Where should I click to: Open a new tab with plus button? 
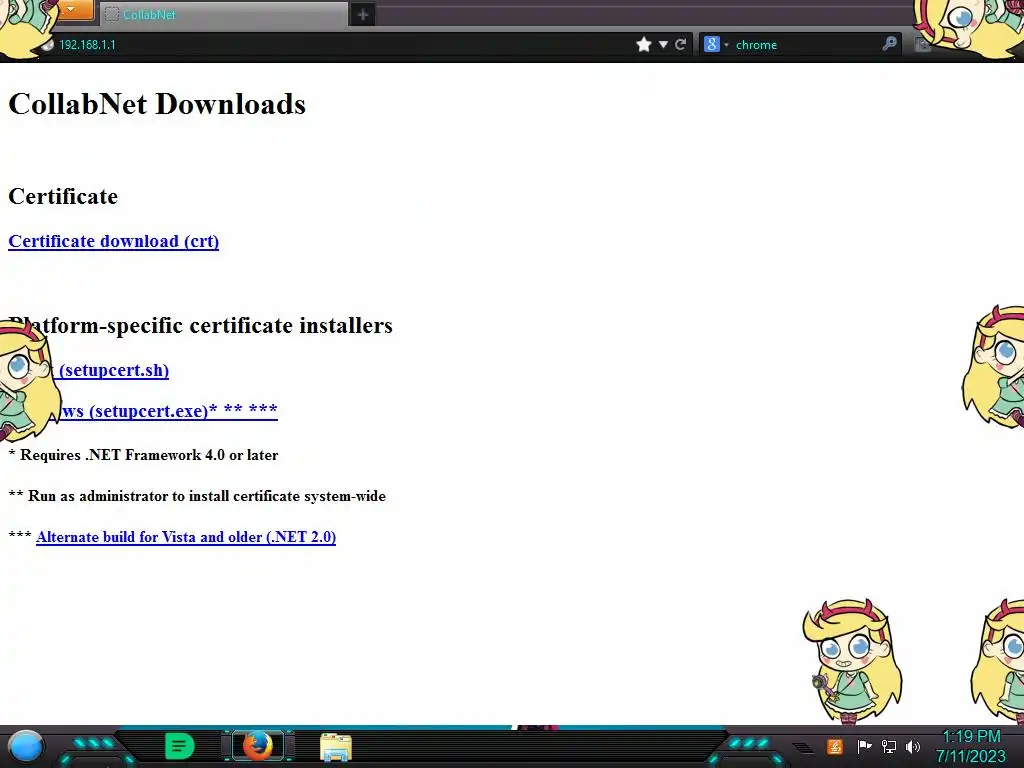click(x=363, y=14)
